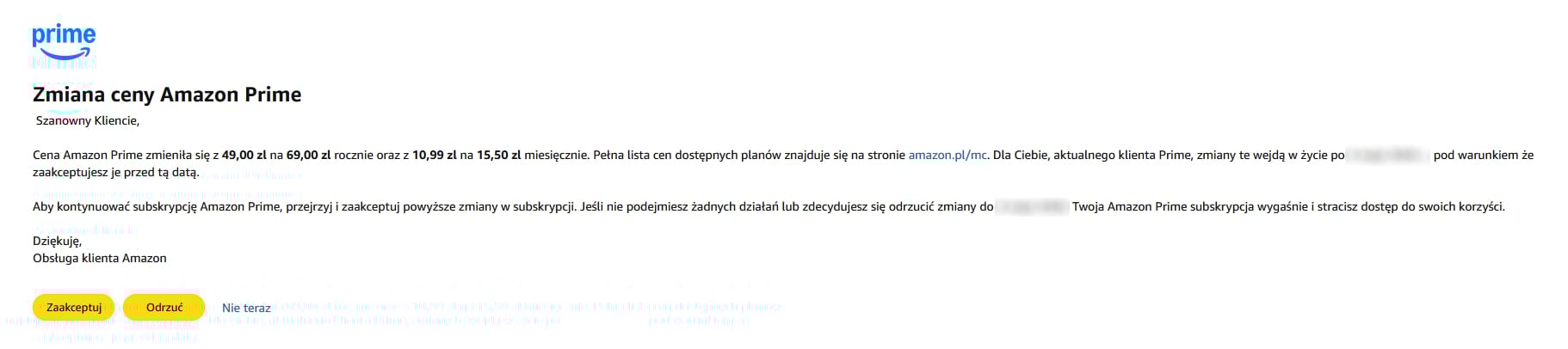Click the blurred date in second paragraph
The width and height of the screenshot is (1568, 349).
coord(1032,207)
